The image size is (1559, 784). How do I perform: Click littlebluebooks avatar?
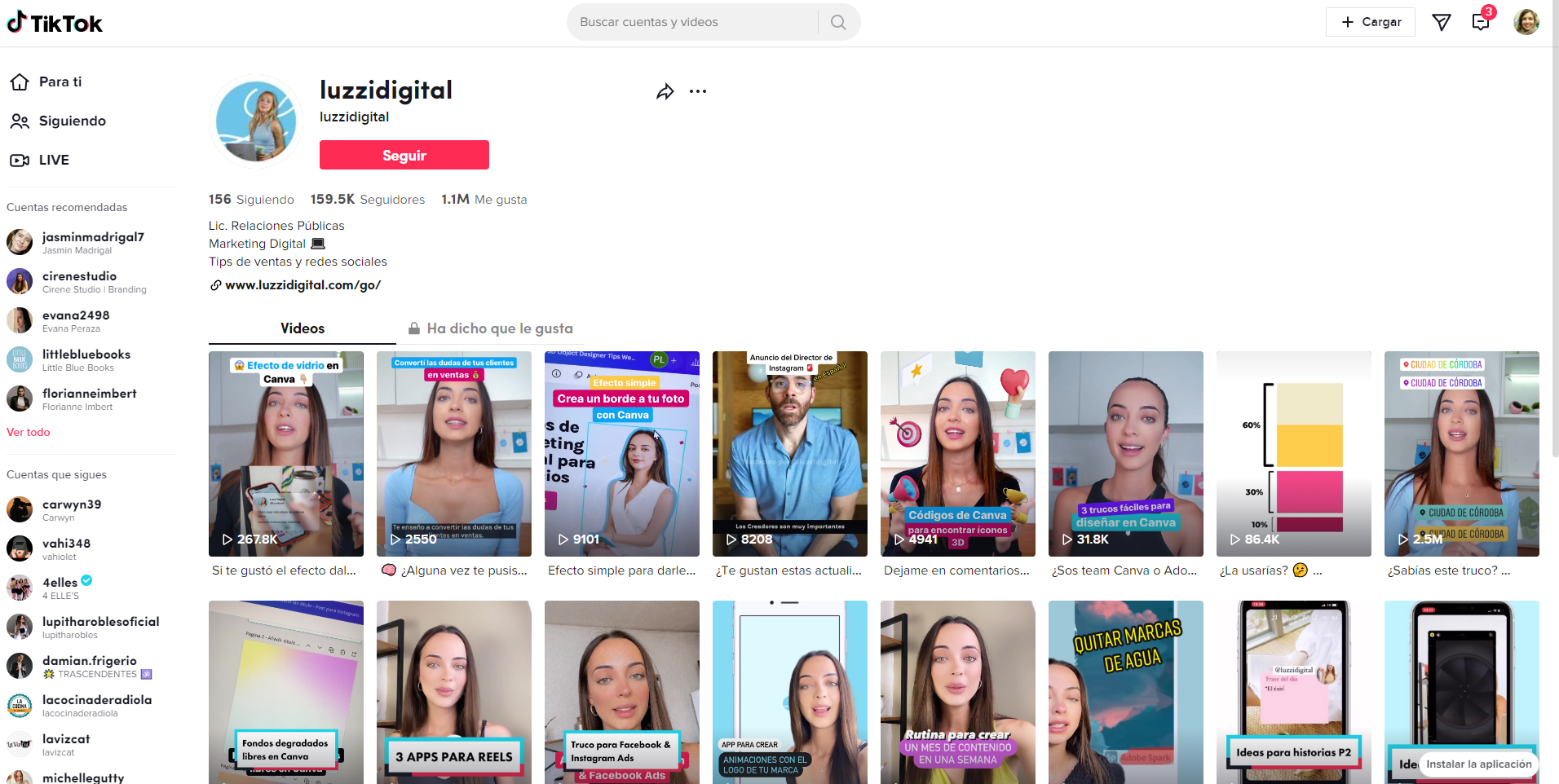pyautogui.click(x=20, y=359)
